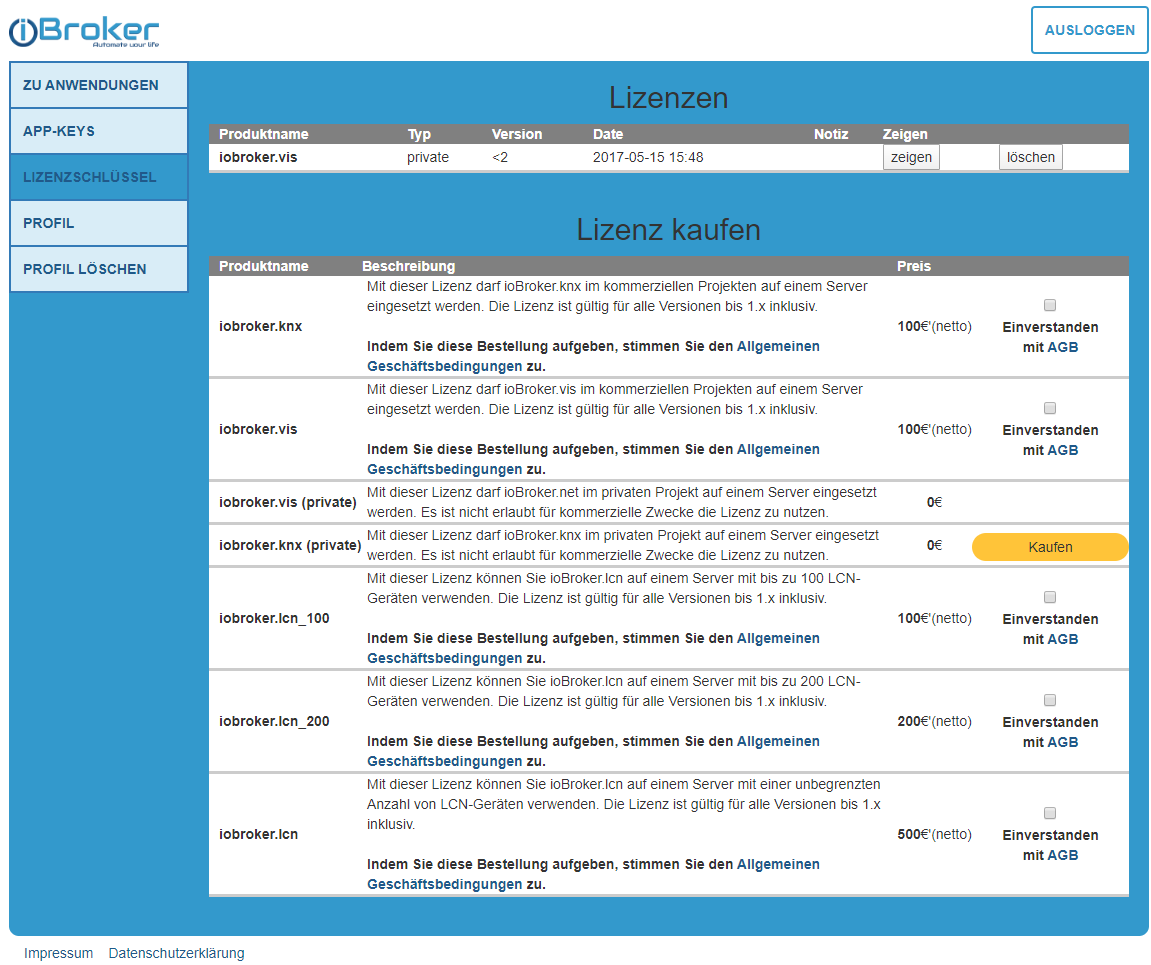The height and width of the screenshot is (965, 1151).
Task: Click the Notiz column header
Action: [x=830, y=134]
